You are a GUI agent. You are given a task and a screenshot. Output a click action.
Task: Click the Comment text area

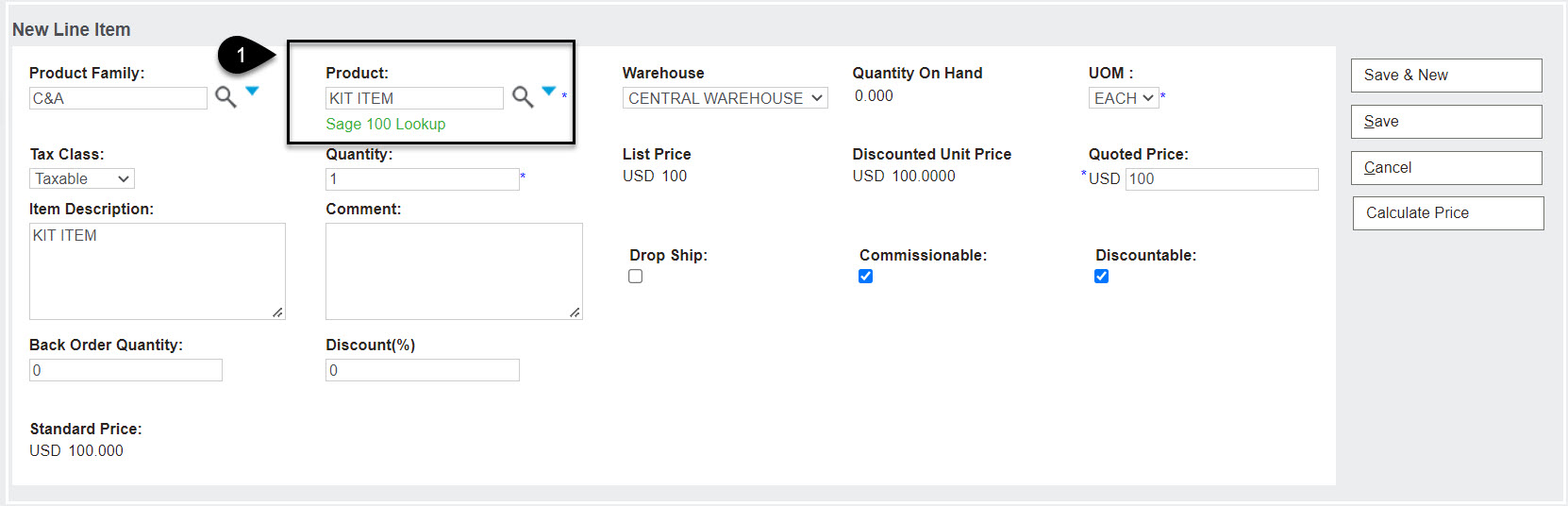pos(454,271)
